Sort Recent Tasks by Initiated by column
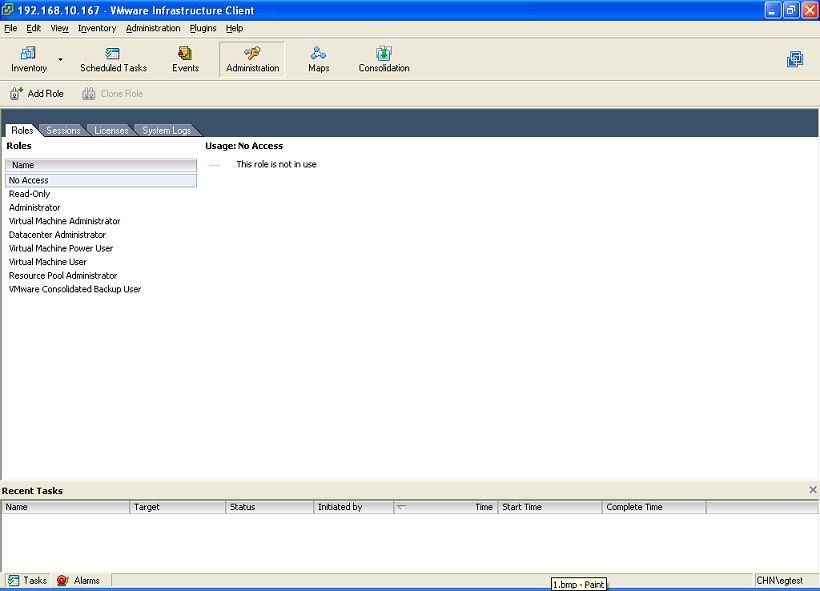Image resolution: width=820 pixels, height=591 pixels. point(354,507)
